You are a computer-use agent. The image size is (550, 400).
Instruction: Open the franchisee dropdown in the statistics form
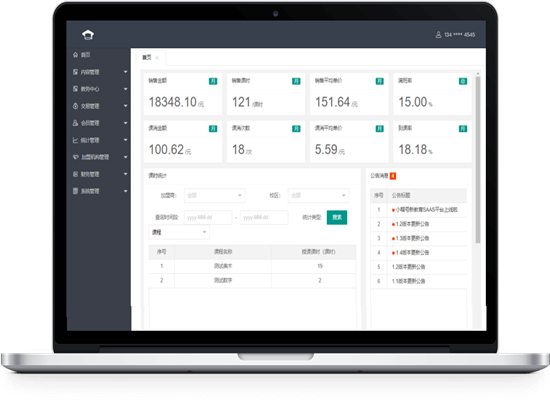[x=214, y=195]
